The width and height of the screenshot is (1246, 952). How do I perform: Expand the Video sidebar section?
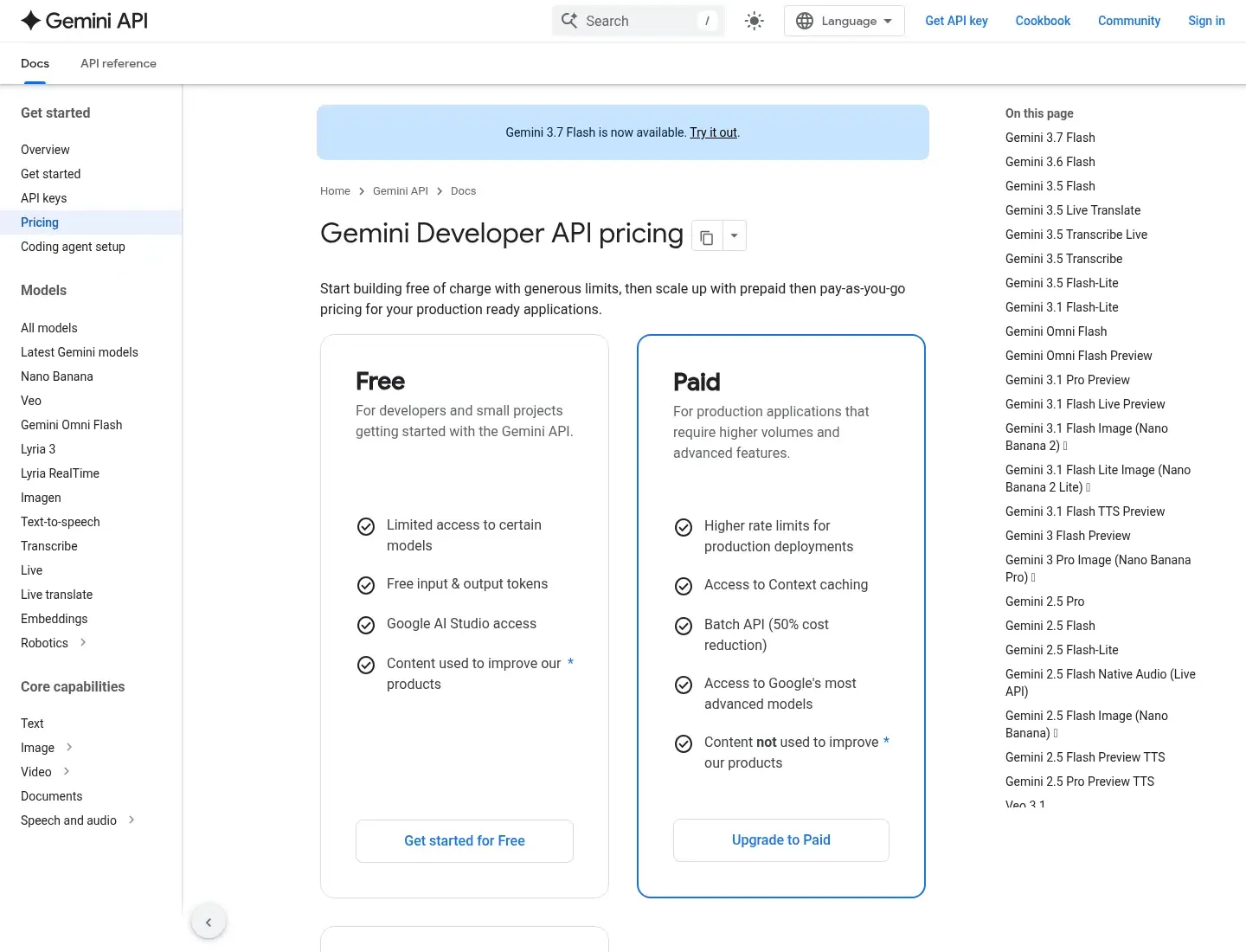[x=67, y=771]
